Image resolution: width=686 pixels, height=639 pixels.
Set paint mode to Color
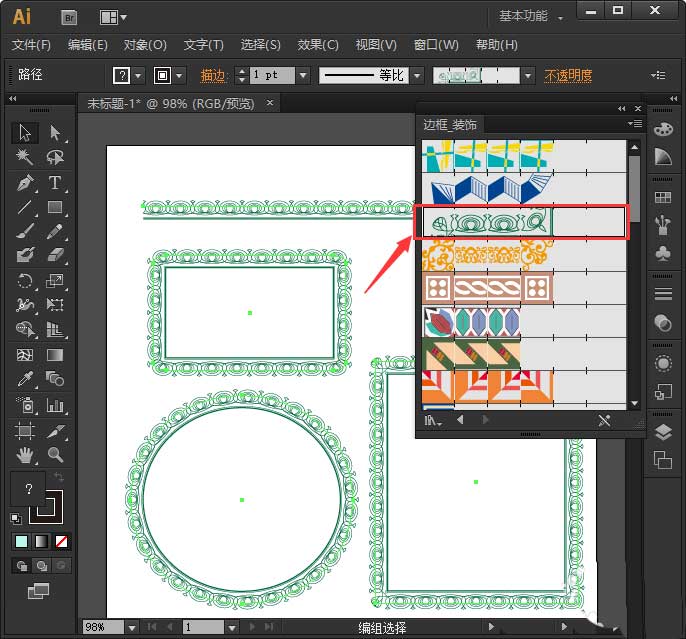(x=21, y=541)
